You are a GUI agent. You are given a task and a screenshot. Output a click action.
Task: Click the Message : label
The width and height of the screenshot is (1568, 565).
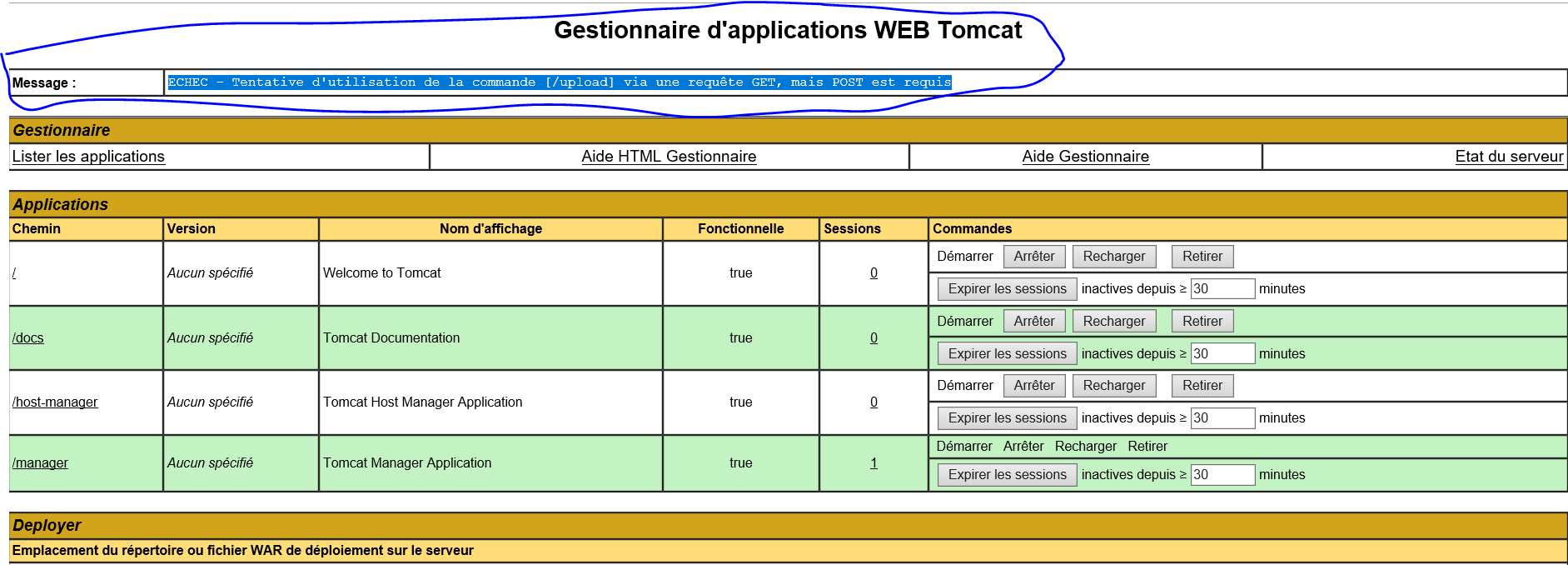click(x=44, y=83)
